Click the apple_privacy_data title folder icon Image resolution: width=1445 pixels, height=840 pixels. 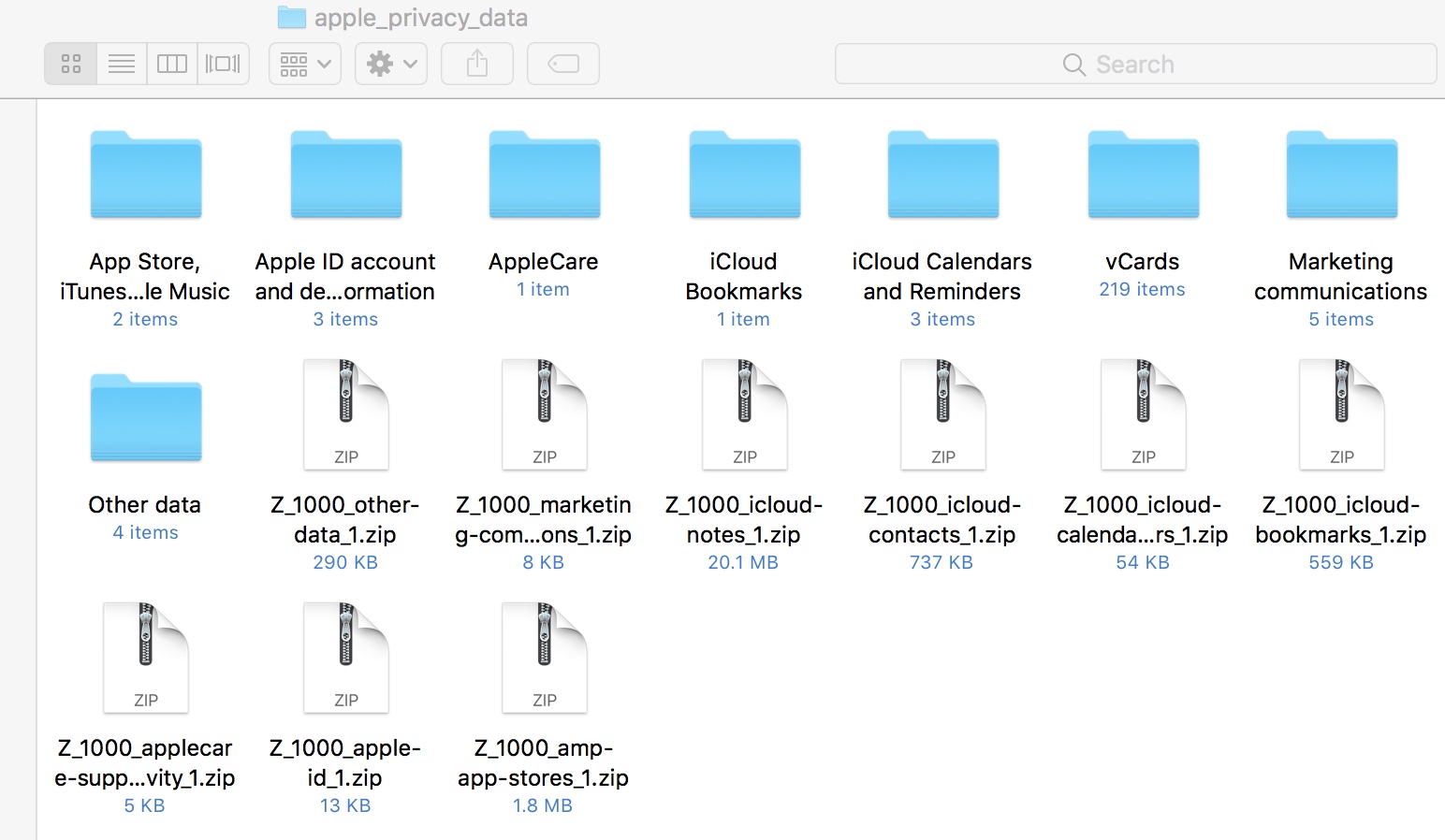tap(292, 18)
